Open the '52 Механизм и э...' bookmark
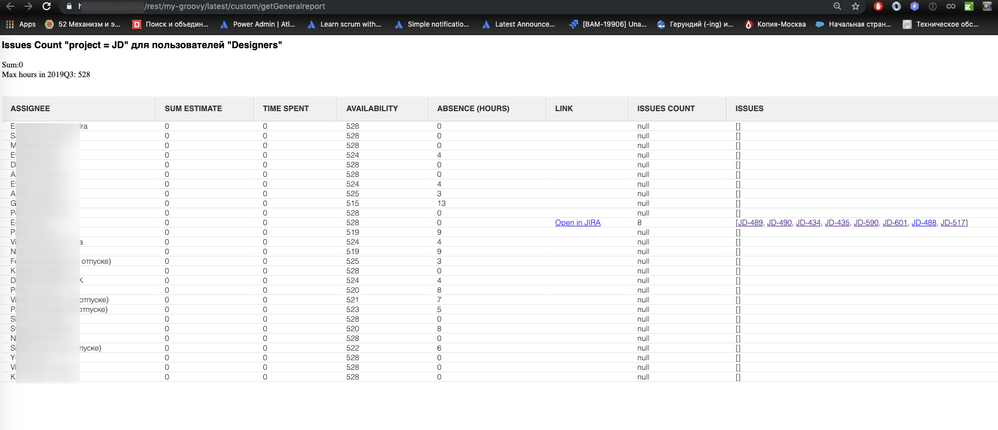Viewport: 998px width, 430px height. click(x=83, y=25)
